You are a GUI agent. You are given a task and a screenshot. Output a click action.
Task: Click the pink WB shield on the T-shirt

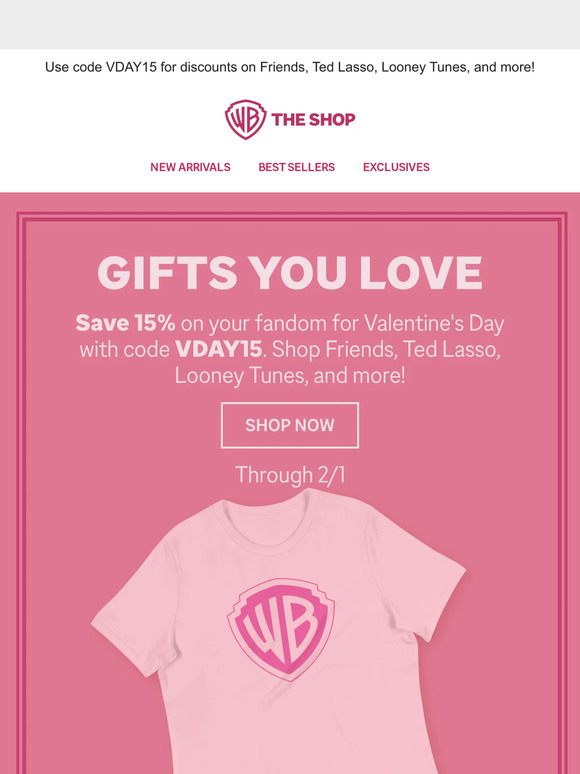[x=281, y=629]
